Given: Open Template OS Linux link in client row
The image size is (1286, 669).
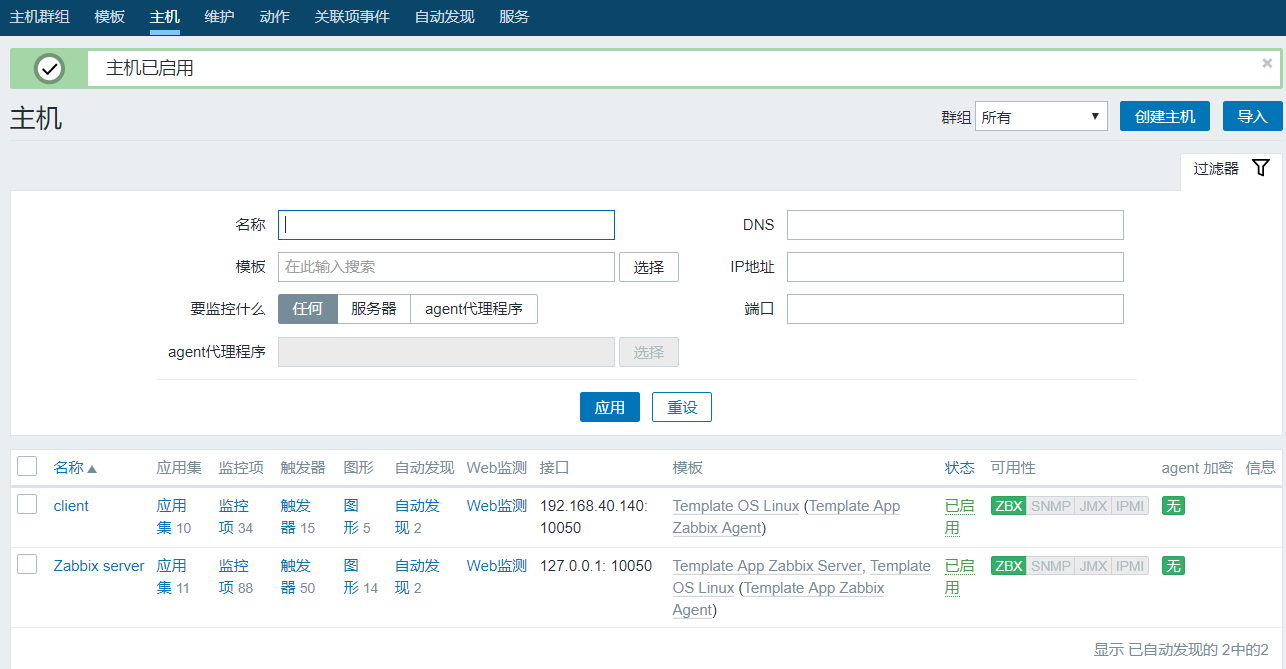Looking at the screenshot, I should (x=736, y=506).
